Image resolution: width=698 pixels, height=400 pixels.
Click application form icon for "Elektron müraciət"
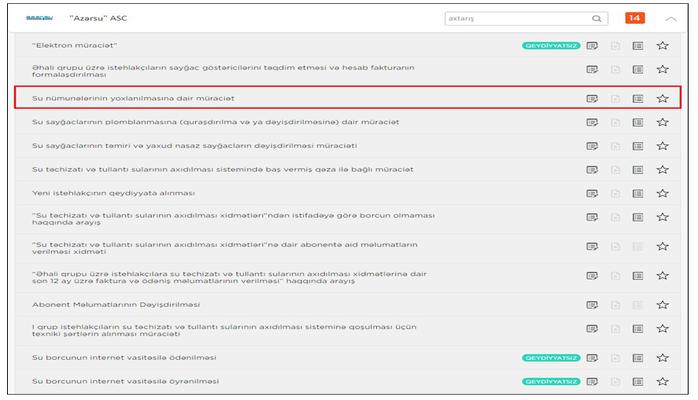[592, 45]
